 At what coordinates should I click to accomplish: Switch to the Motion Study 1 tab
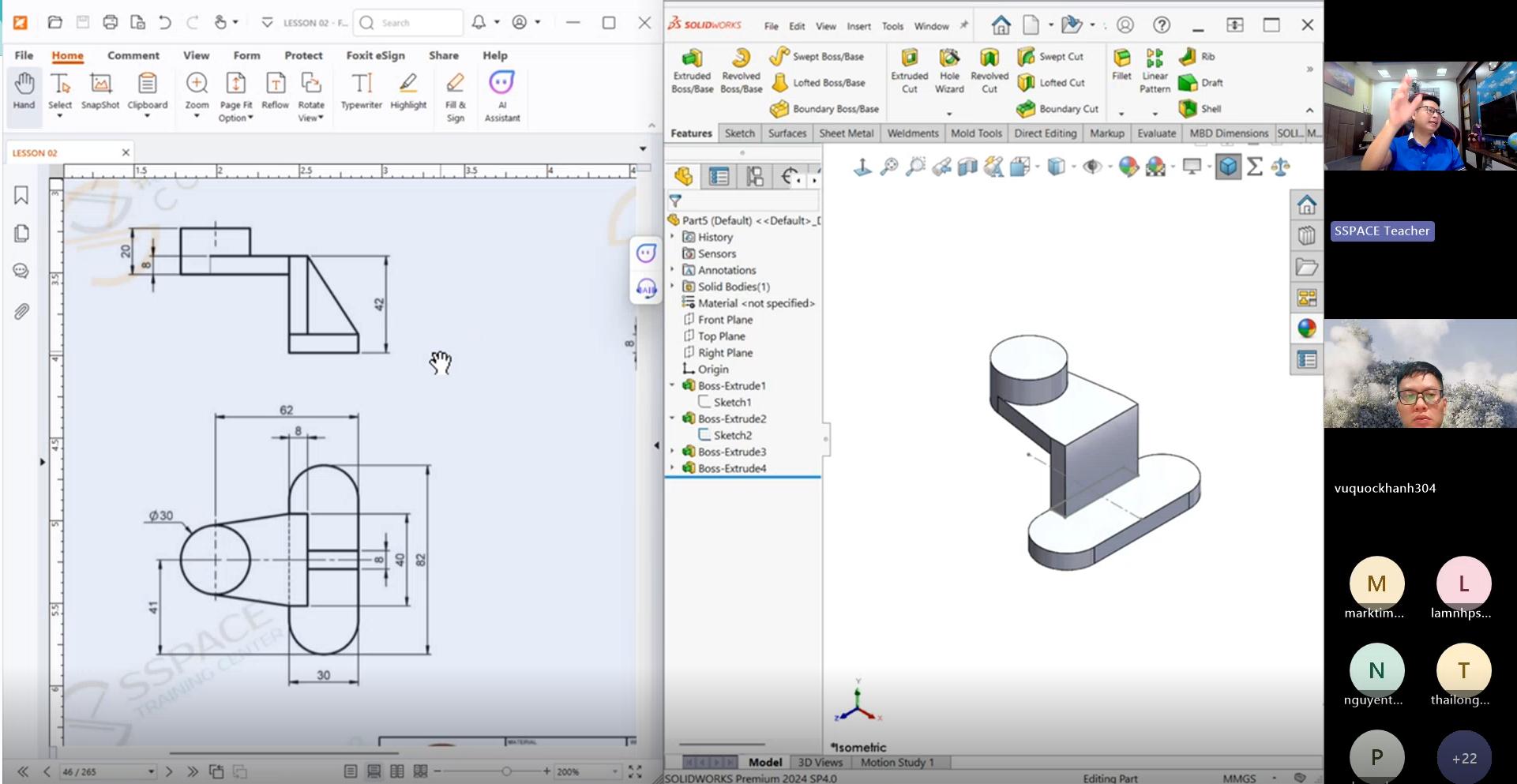(897, 762)
